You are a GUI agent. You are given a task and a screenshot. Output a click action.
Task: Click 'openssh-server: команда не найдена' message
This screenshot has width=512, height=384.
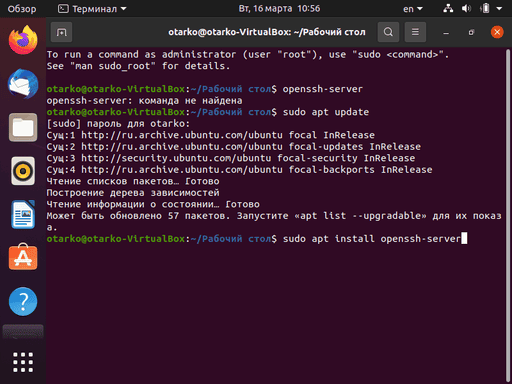144,101
